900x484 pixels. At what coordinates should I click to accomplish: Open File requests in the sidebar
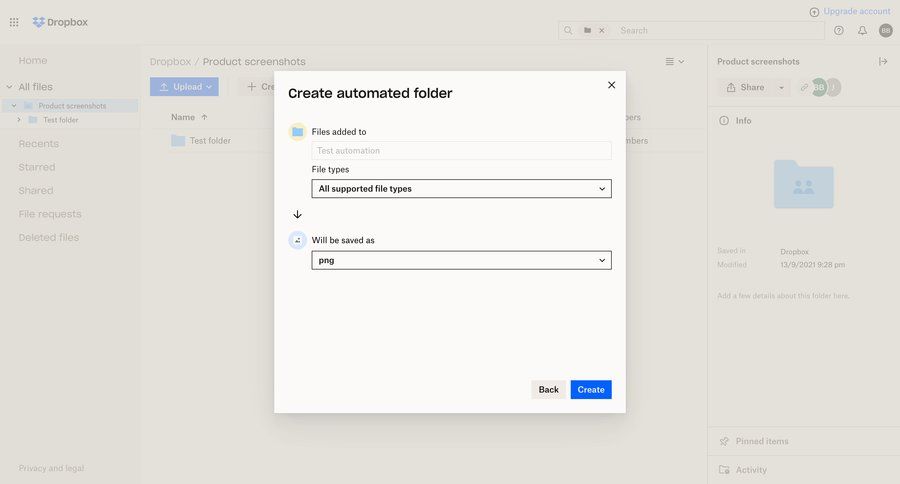click(x=50, y=214)
